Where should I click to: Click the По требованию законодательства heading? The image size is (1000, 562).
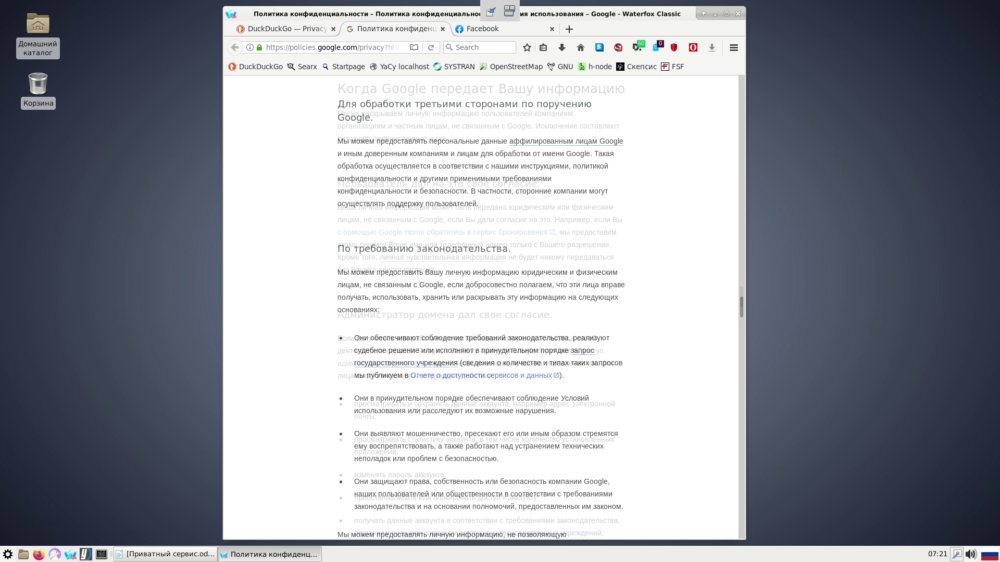click(x=424, y=248)
